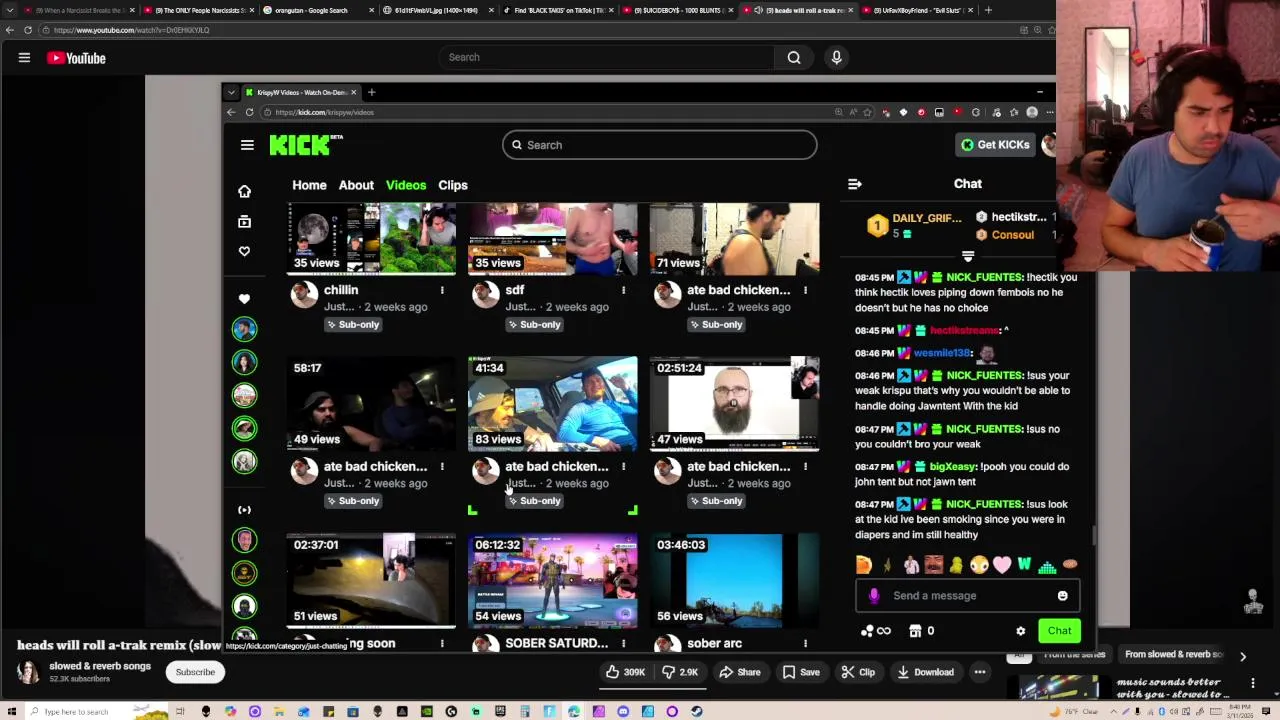Switch to the Videos tab
The width and height of the screenshot is (1280, 720).
[x=406, y=185]
